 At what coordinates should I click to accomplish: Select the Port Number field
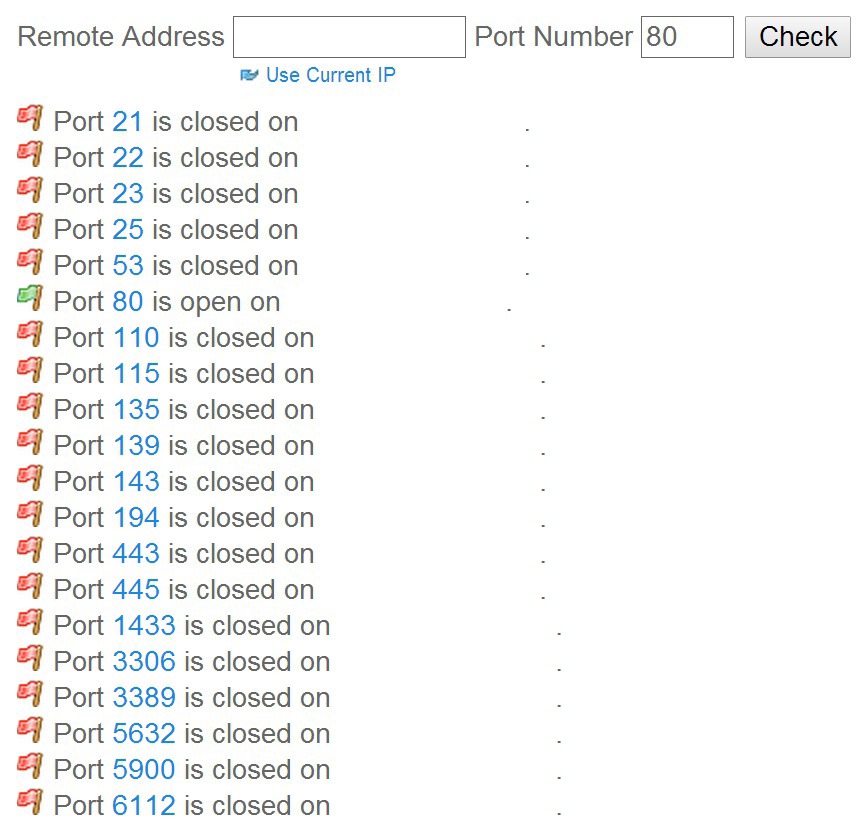click(x=687, y=37)
